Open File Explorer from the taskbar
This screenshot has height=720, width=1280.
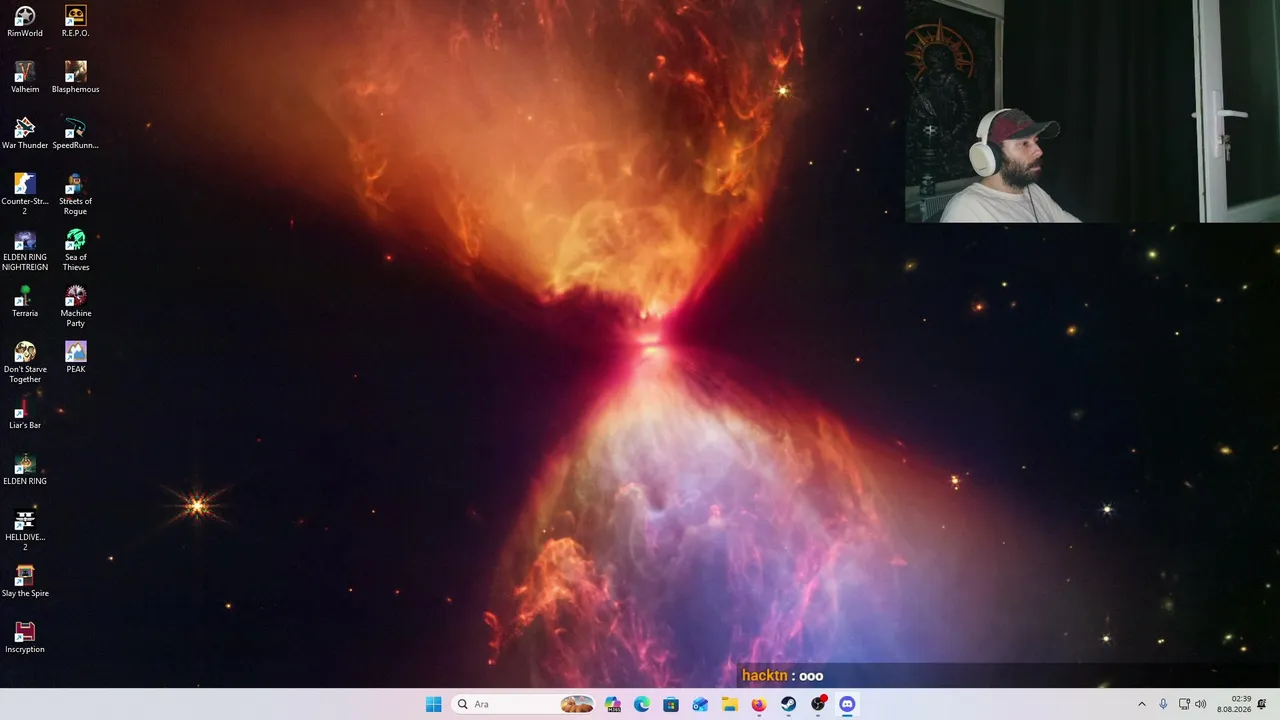point(730,704)
